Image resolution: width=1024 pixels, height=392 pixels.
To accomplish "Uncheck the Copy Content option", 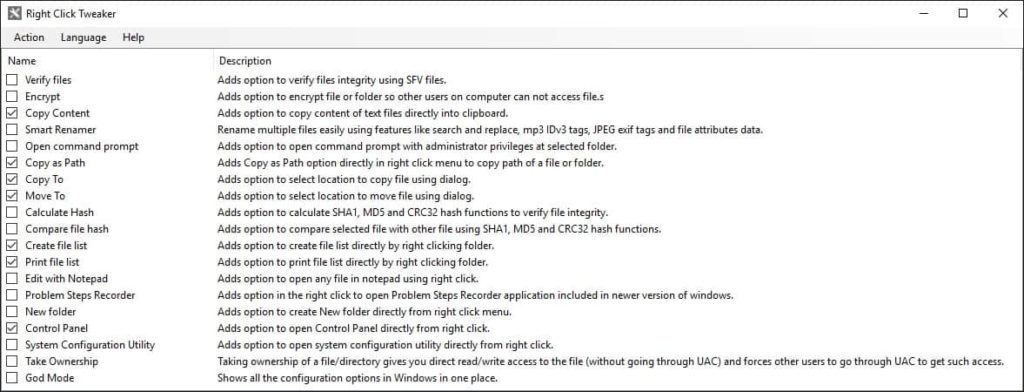I will point(12,113).
